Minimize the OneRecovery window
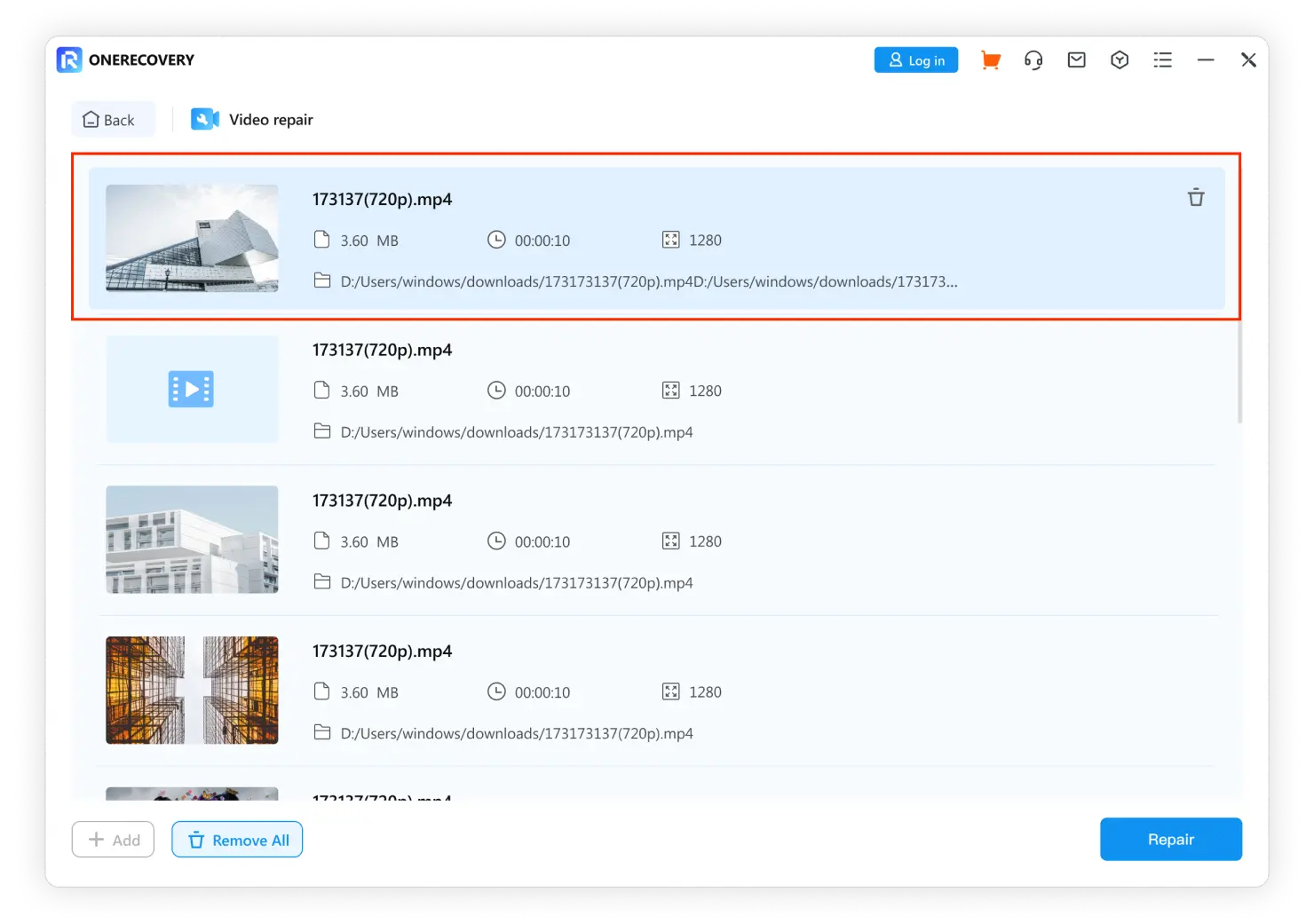The image size is (1314, 924). pos(1205,60)
